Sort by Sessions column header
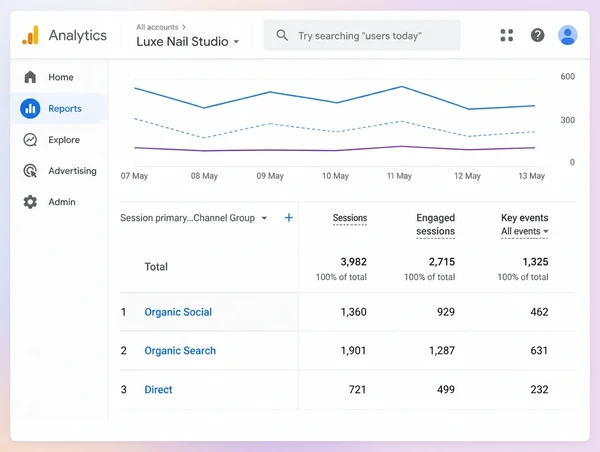This screenshot has height=452, width=600. [350, 218]
